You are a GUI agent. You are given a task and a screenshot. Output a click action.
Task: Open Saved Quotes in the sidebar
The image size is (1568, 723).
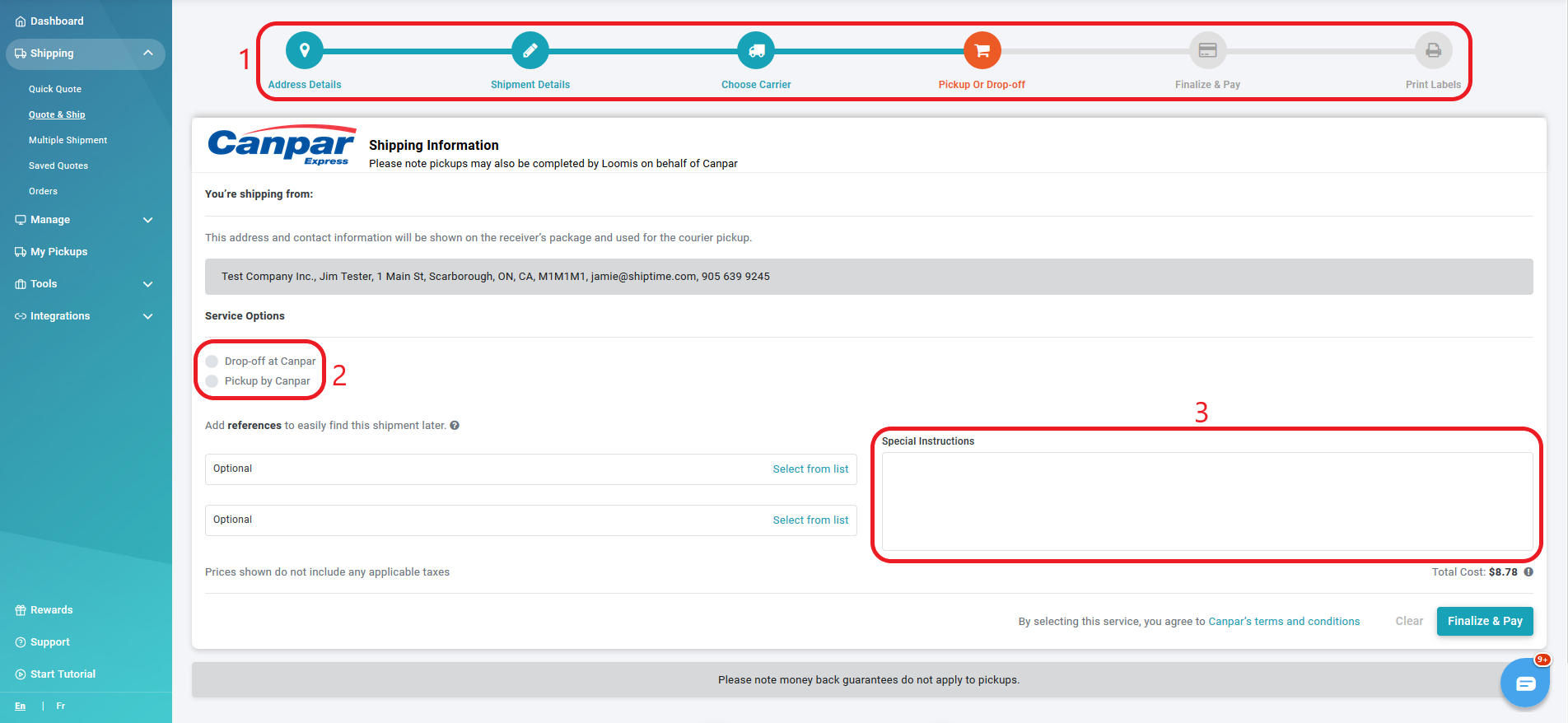58,166
